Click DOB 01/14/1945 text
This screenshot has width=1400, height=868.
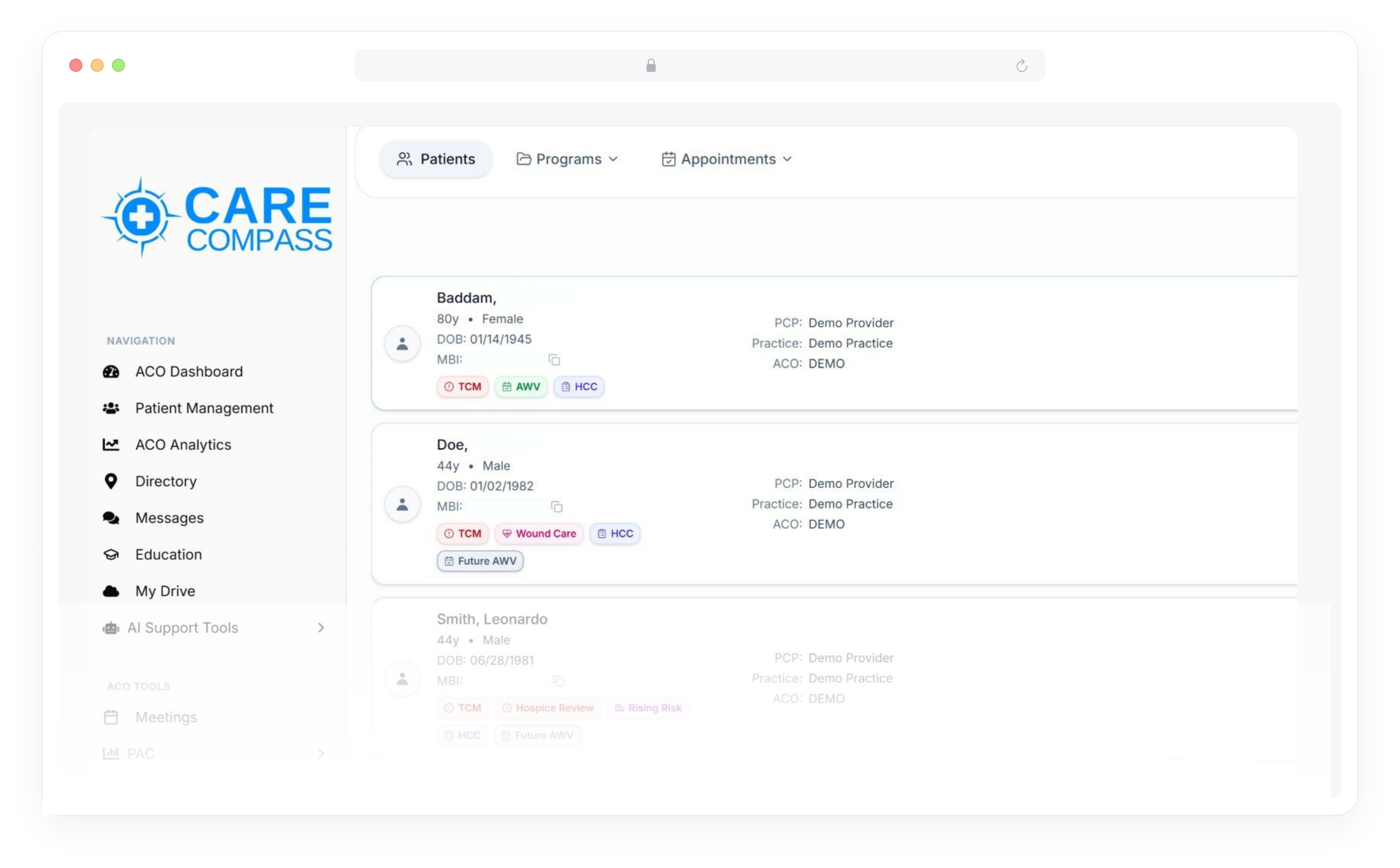pyautogui.click(x=484, y=339)
